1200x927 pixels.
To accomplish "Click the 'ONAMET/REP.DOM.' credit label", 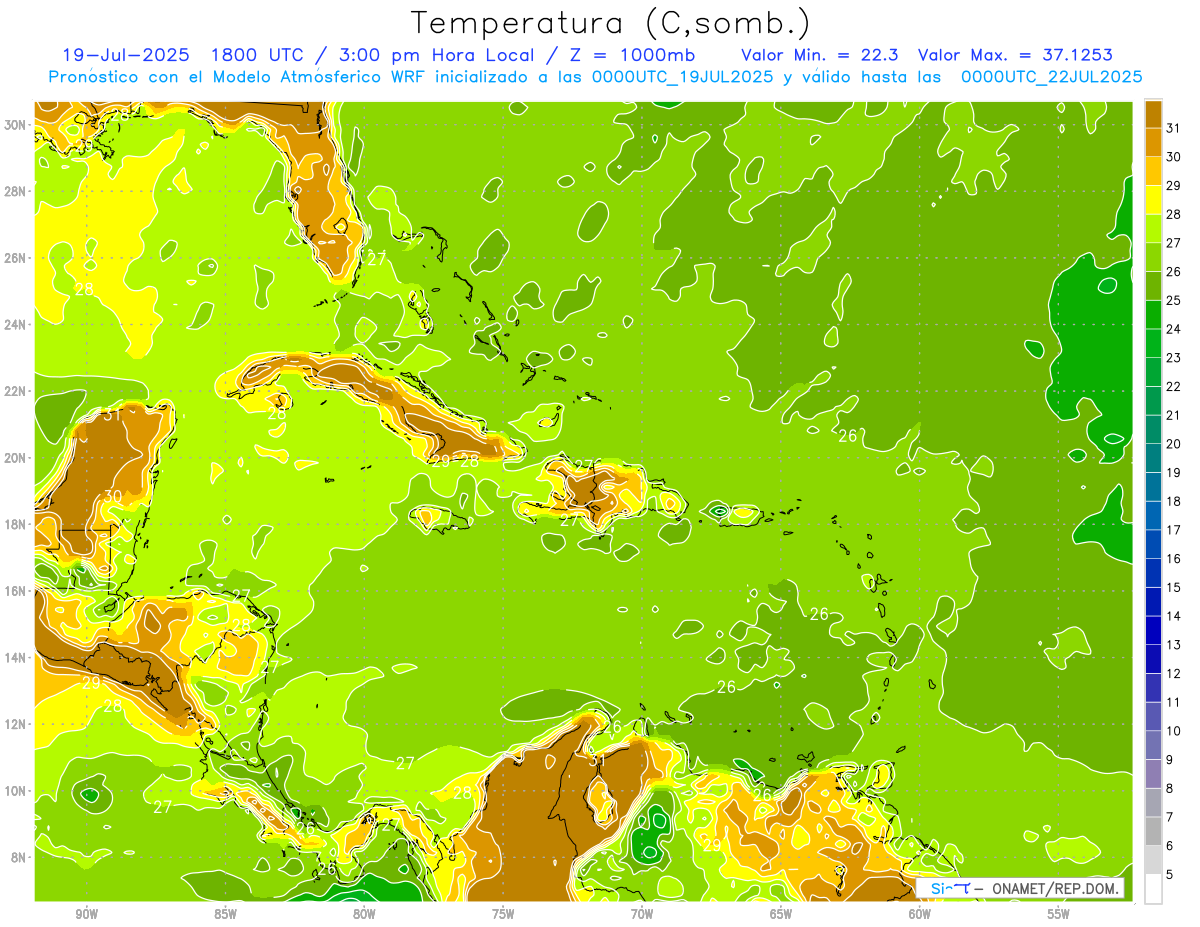I will 1056,889.
